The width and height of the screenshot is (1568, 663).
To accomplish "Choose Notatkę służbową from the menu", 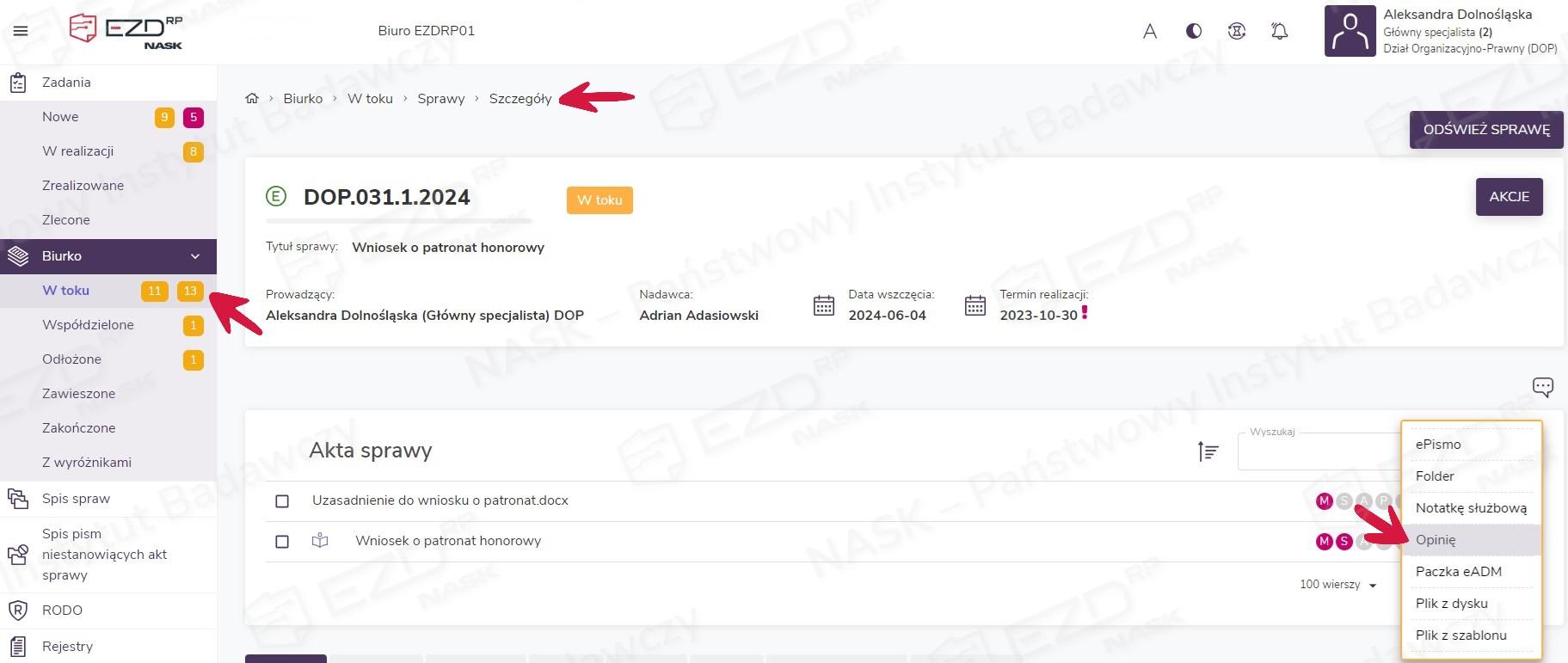I will pos(1471,508).
